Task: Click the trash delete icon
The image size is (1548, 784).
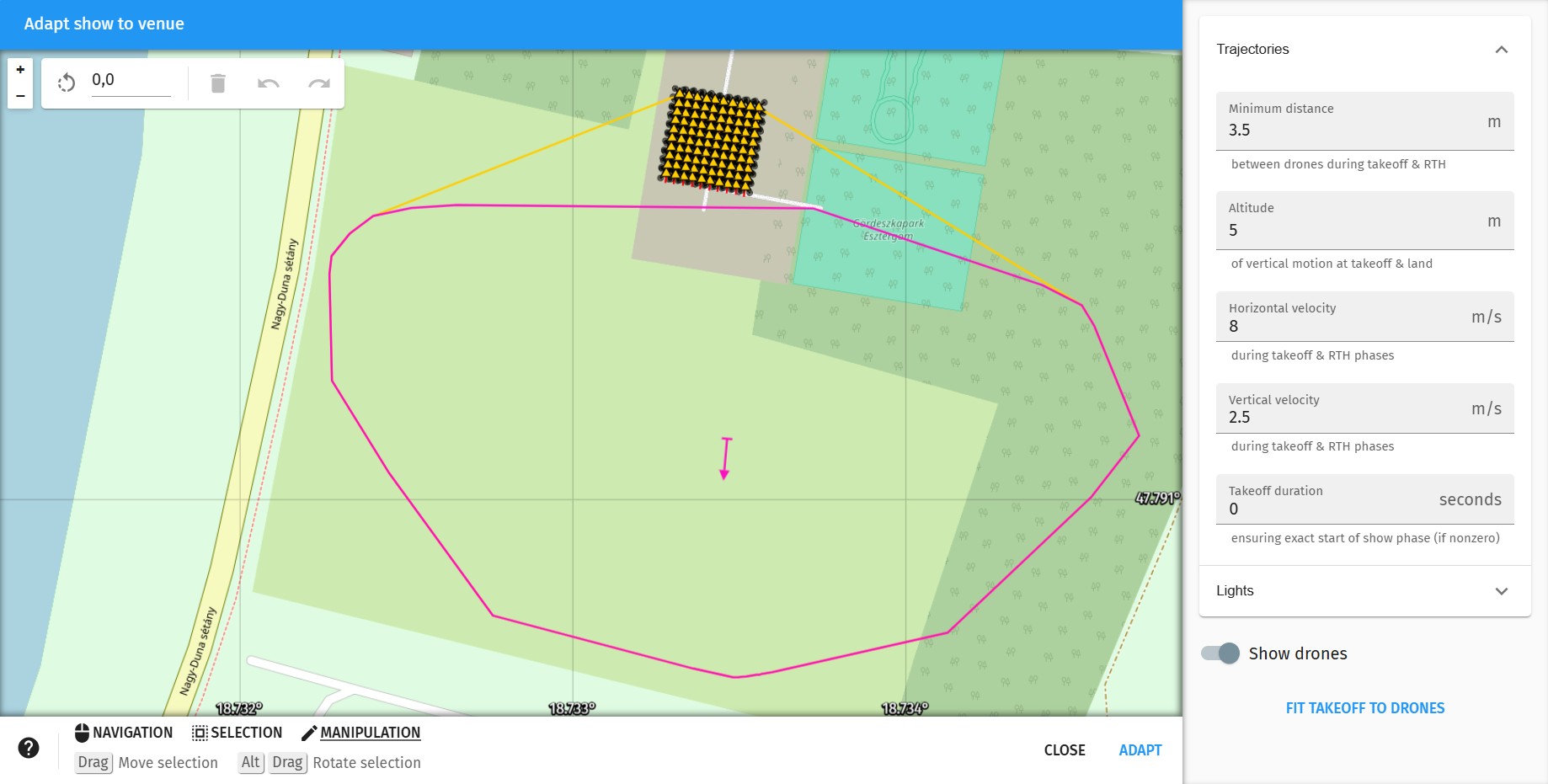Action: (x=218, y=83)
